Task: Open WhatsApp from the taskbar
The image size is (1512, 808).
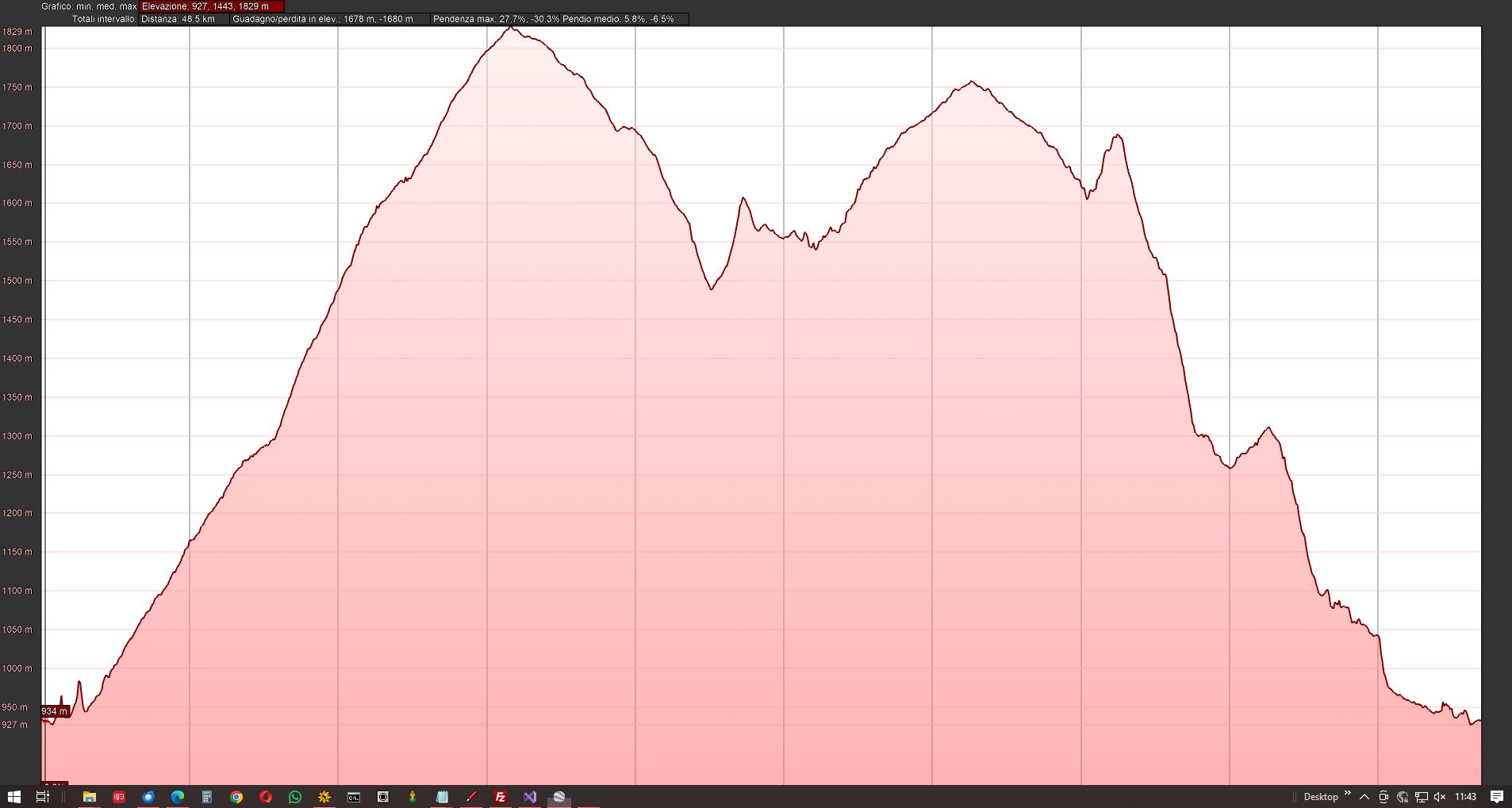Action: pyautogui.click(x=295, y=797)
